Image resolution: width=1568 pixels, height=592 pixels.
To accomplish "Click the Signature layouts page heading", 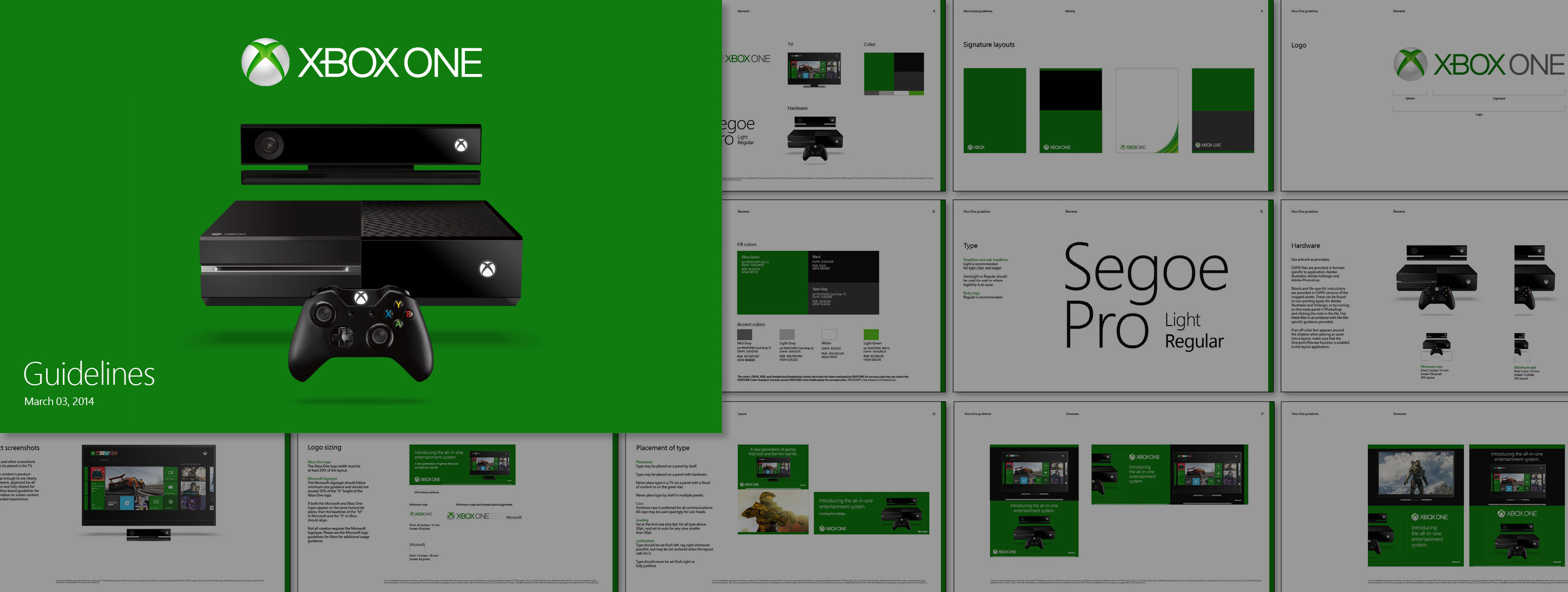I will pyautogui.click(x=988, y=44).
